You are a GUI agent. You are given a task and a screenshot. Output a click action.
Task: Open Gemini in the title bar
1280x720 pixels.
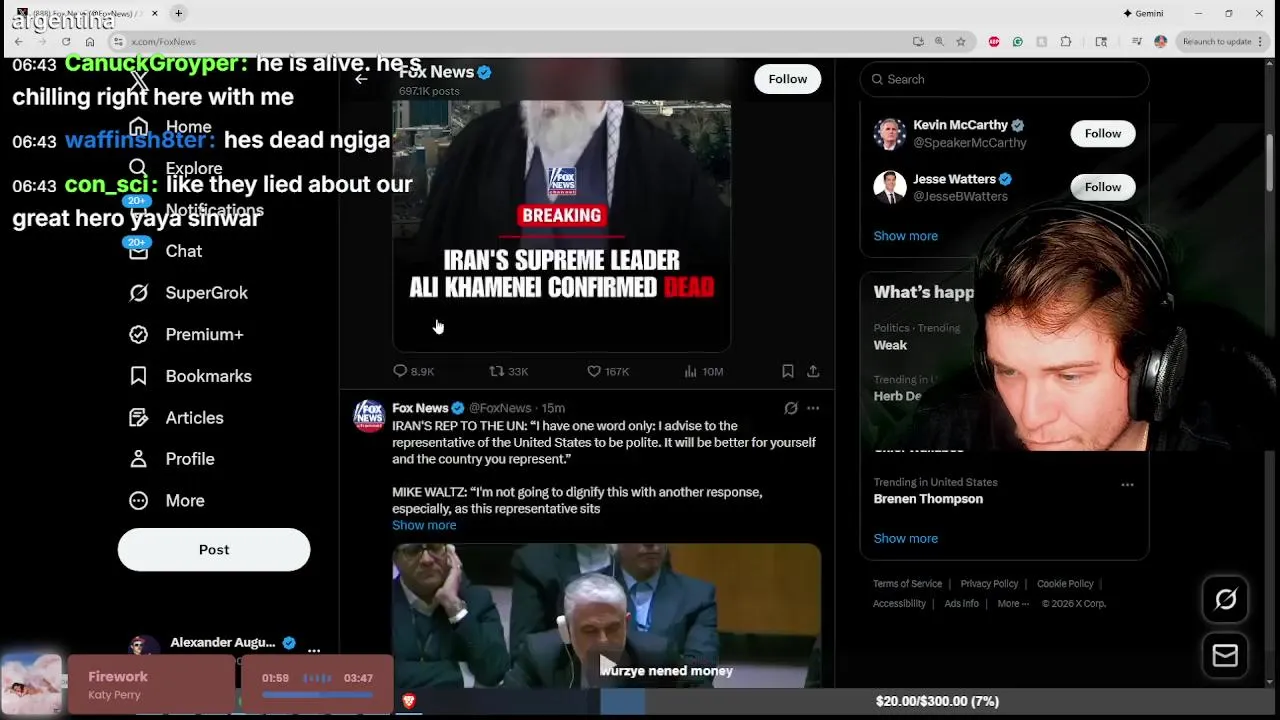tap(1143, 13)
